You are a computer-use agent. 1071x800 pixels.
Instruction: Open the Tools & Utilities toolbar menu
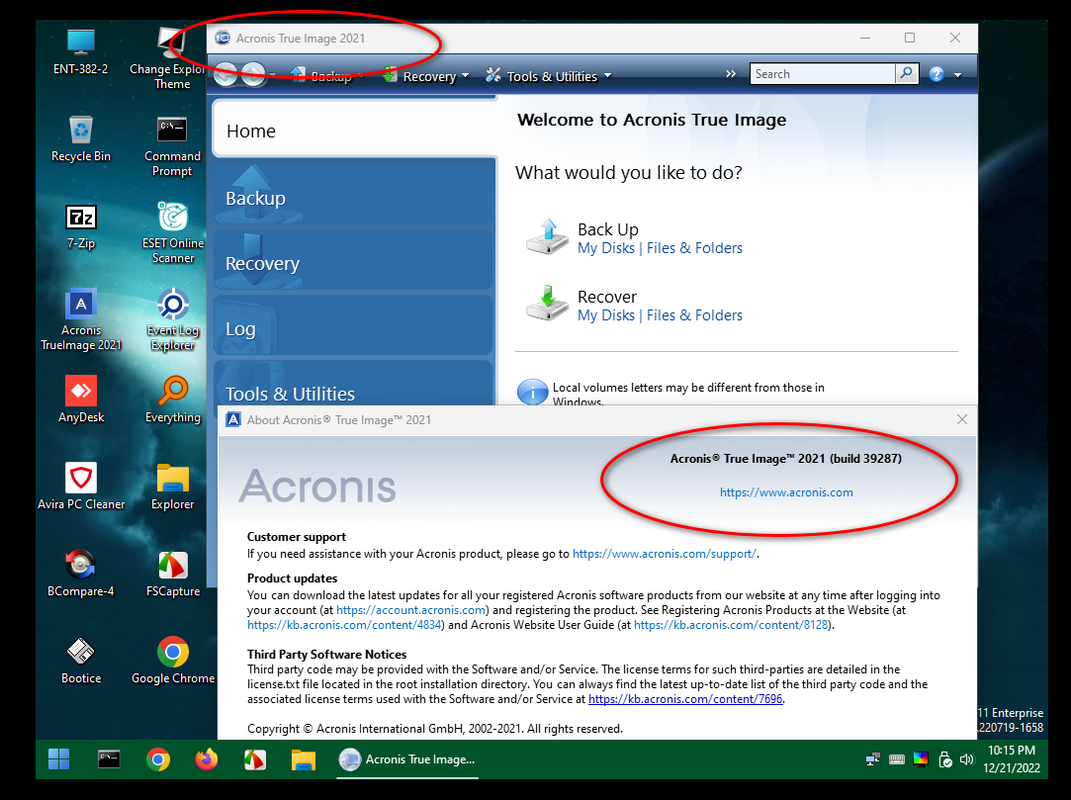pyautogui.click(x=548, y=76)
